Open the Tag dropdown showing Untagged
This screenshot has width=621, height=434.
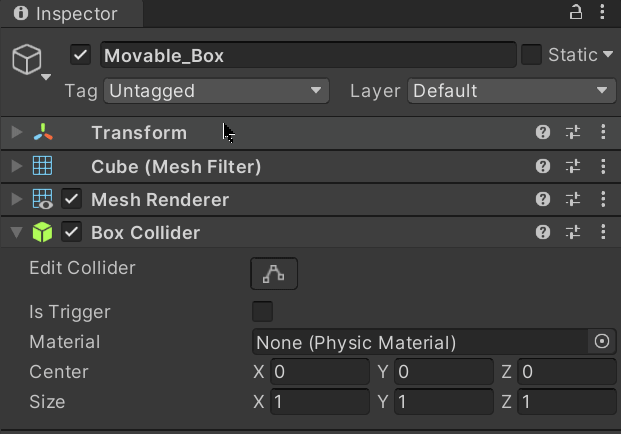(216, 91)
